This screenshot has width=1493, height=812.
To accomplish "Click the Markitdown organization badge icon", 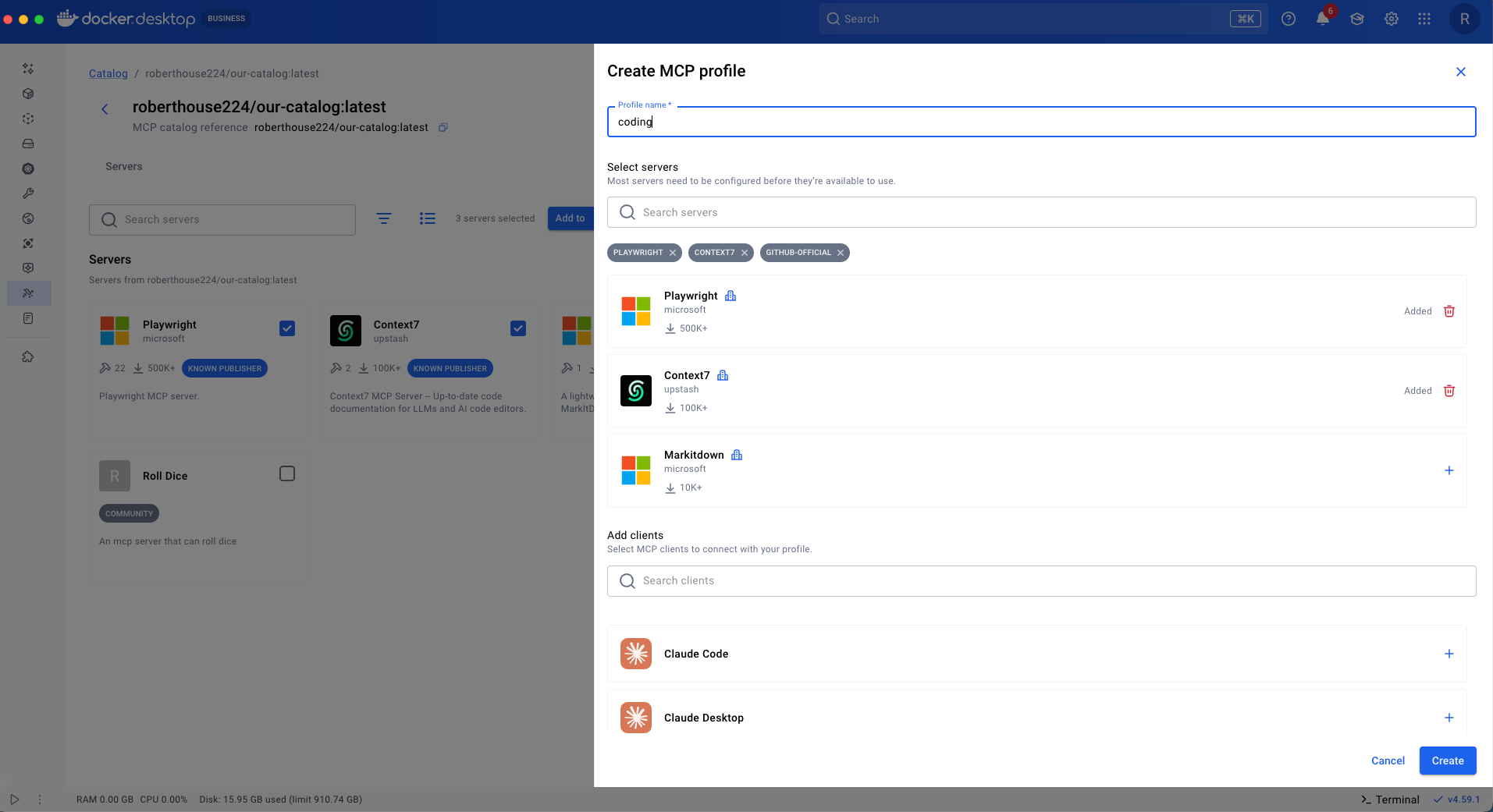I will (x=737, y=455).
